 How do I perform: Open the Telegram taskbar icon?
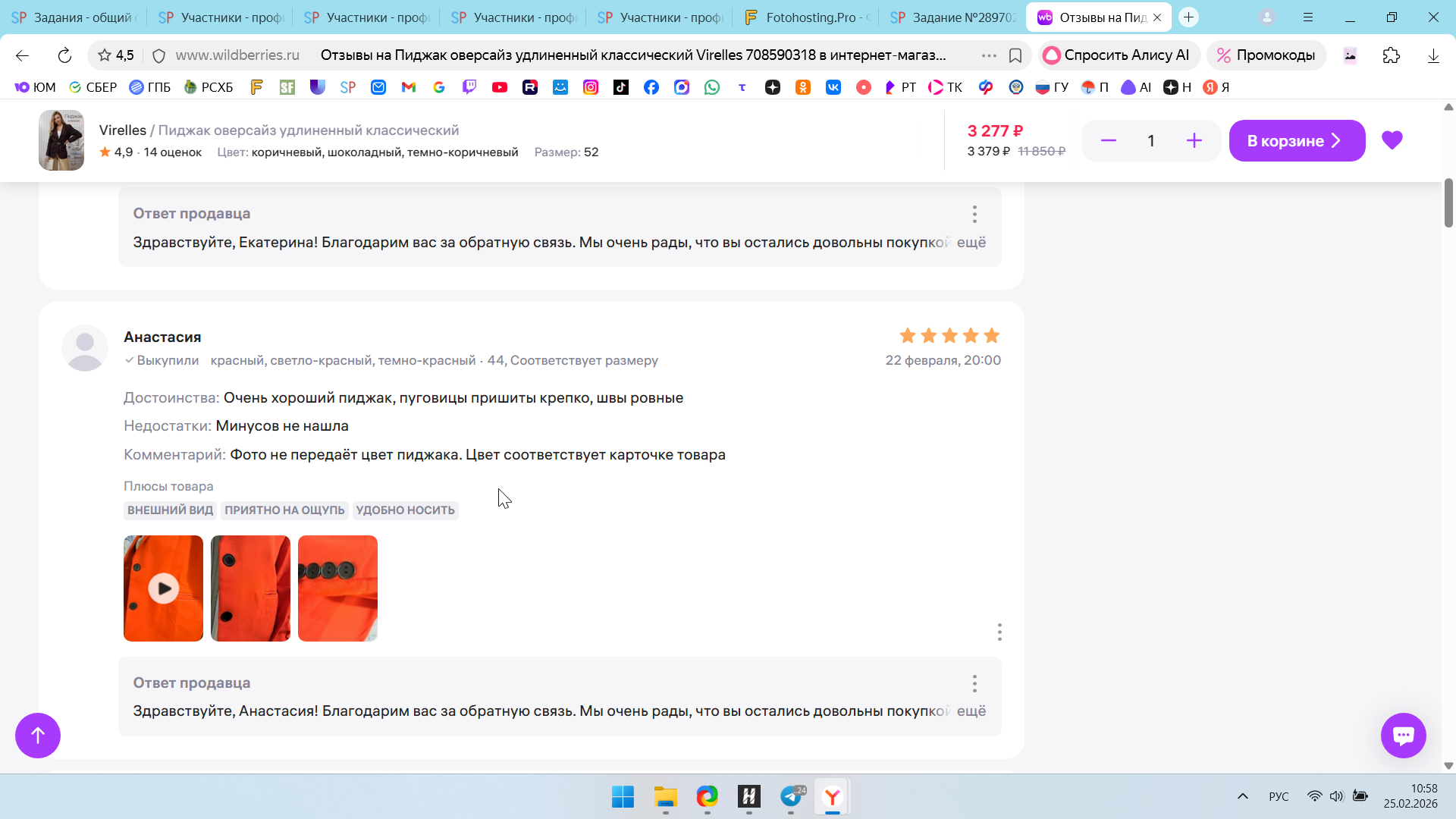(791, 796)
